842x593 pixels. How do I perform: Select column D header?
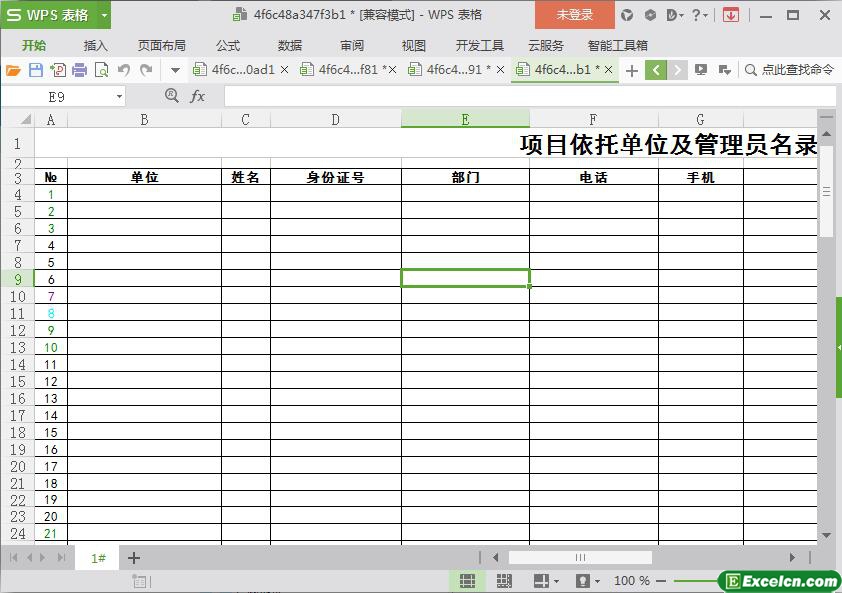tap(336, 119)
